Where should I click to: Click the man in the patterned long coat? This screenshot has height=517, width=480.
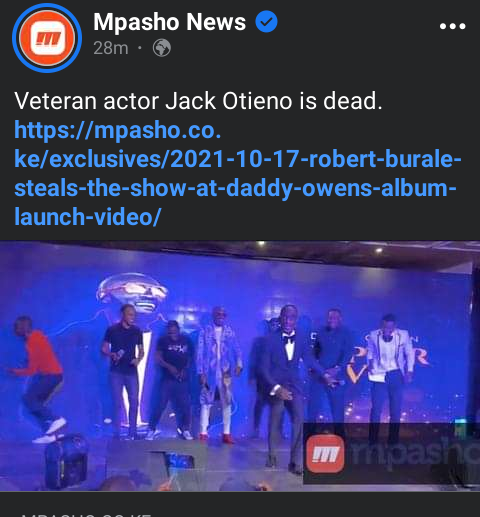[218, 375]
